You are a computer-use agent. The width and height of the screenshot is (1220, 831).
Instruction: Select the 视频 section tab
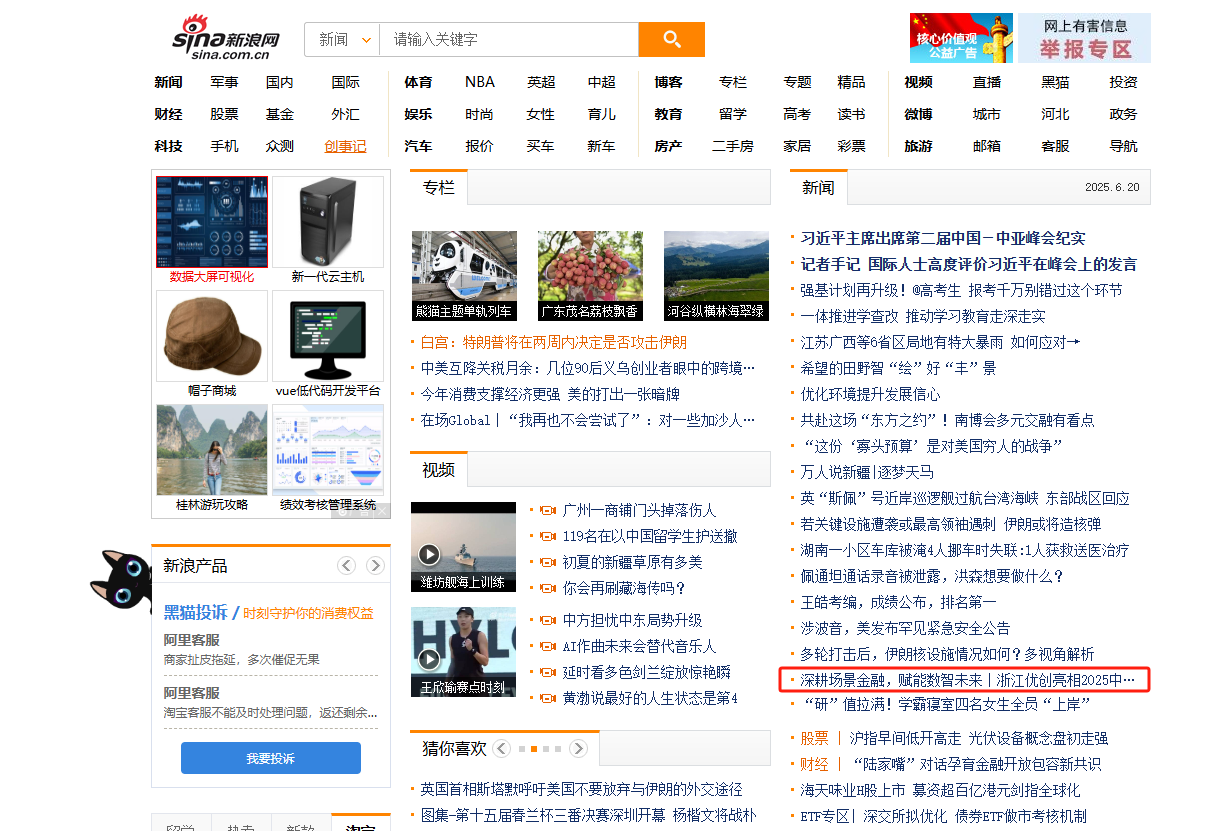pyautogui.click(x=438, y=469)
